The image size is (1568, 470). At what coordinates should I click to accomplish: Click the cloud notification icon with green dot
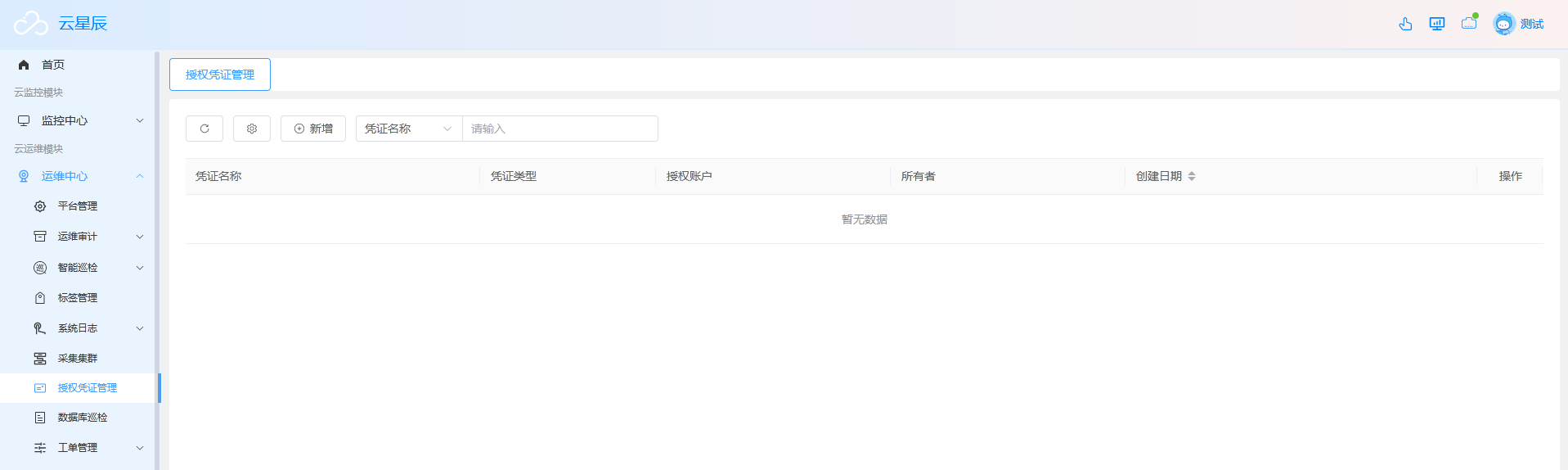(x=1470, y=22)
